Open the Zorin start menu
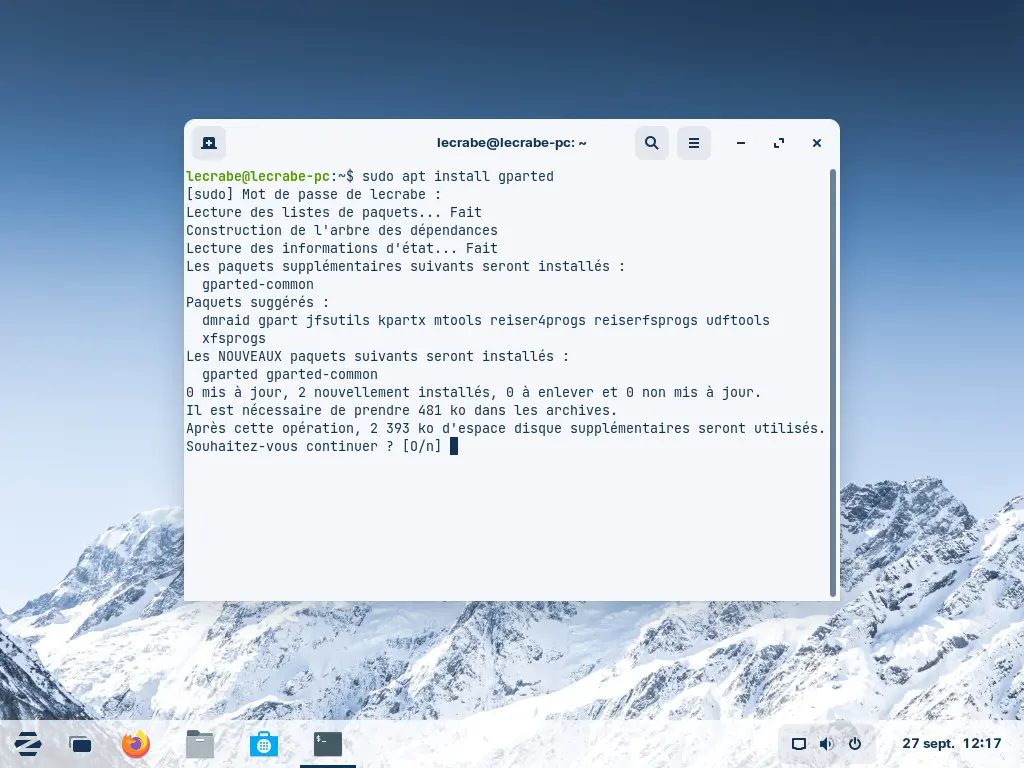The width and height of the screenshot is (1024, 768). (28, 744)
